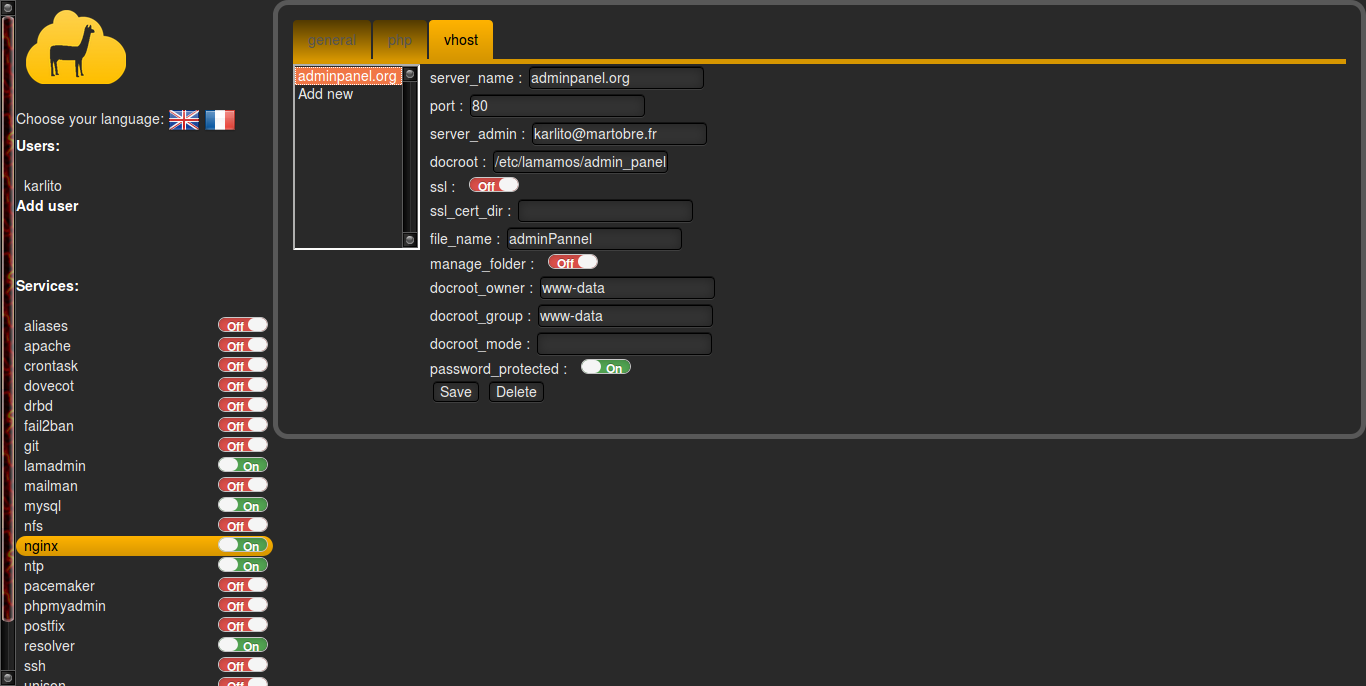Enable the apache service toggle
The height and width of the screenshot is (686, 1366).
(x=243, y=346)
